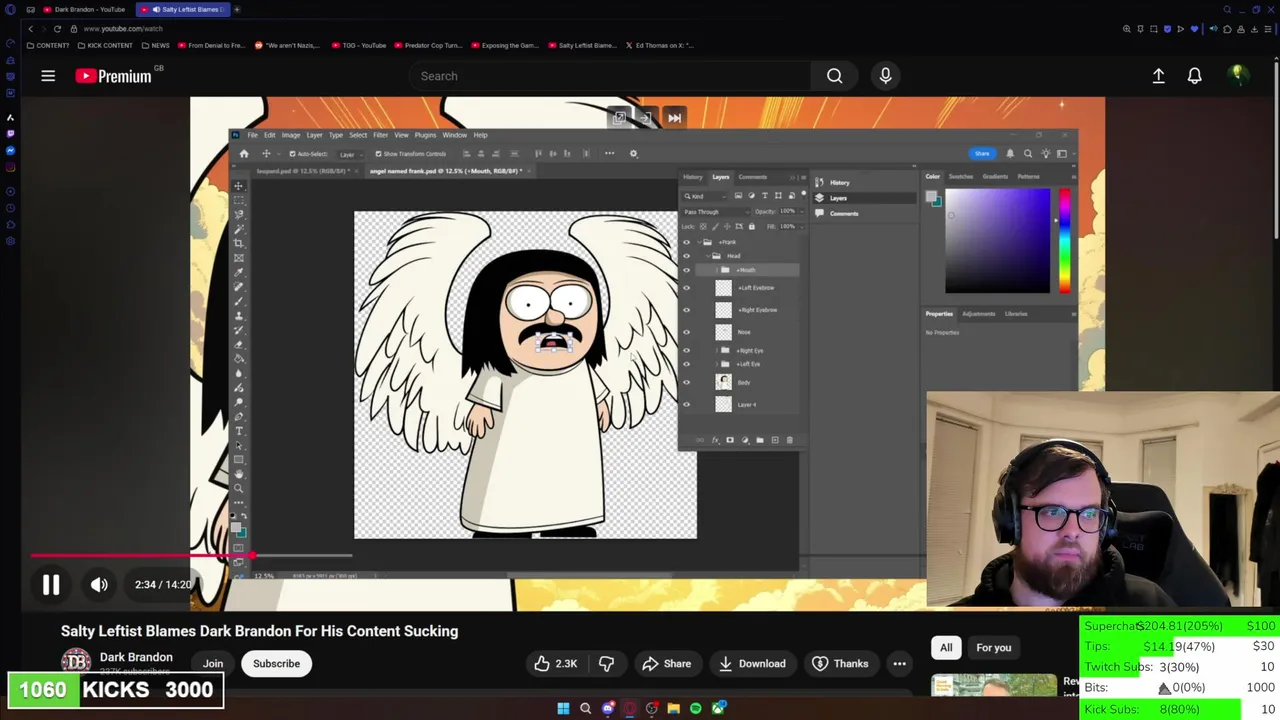Viewport: 1280px width, 720px height.
Task: Toggle the Auto-Select checkbox
Action: [x=292, y=154]
